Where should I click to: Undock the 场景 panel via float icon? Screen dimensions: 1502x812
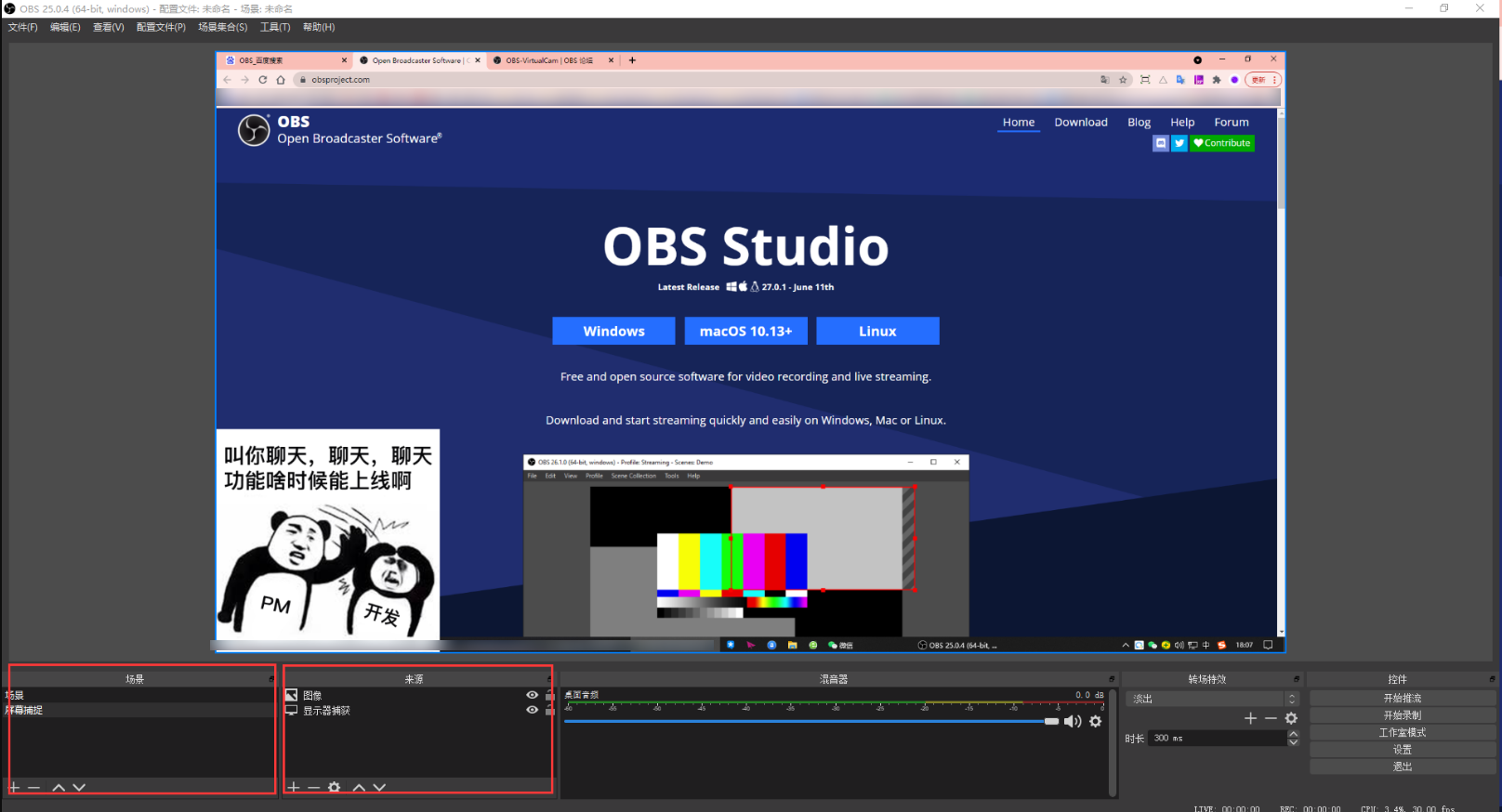pyautogui.click(x=271, y=679)
